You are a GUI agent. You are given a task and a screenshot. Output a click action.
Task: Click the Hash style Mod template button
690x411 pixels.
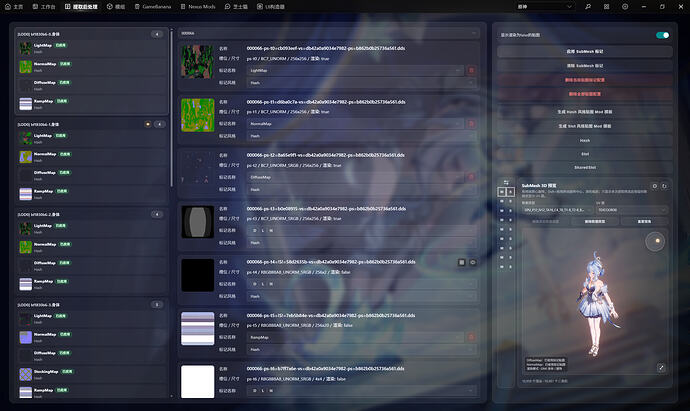585,112
